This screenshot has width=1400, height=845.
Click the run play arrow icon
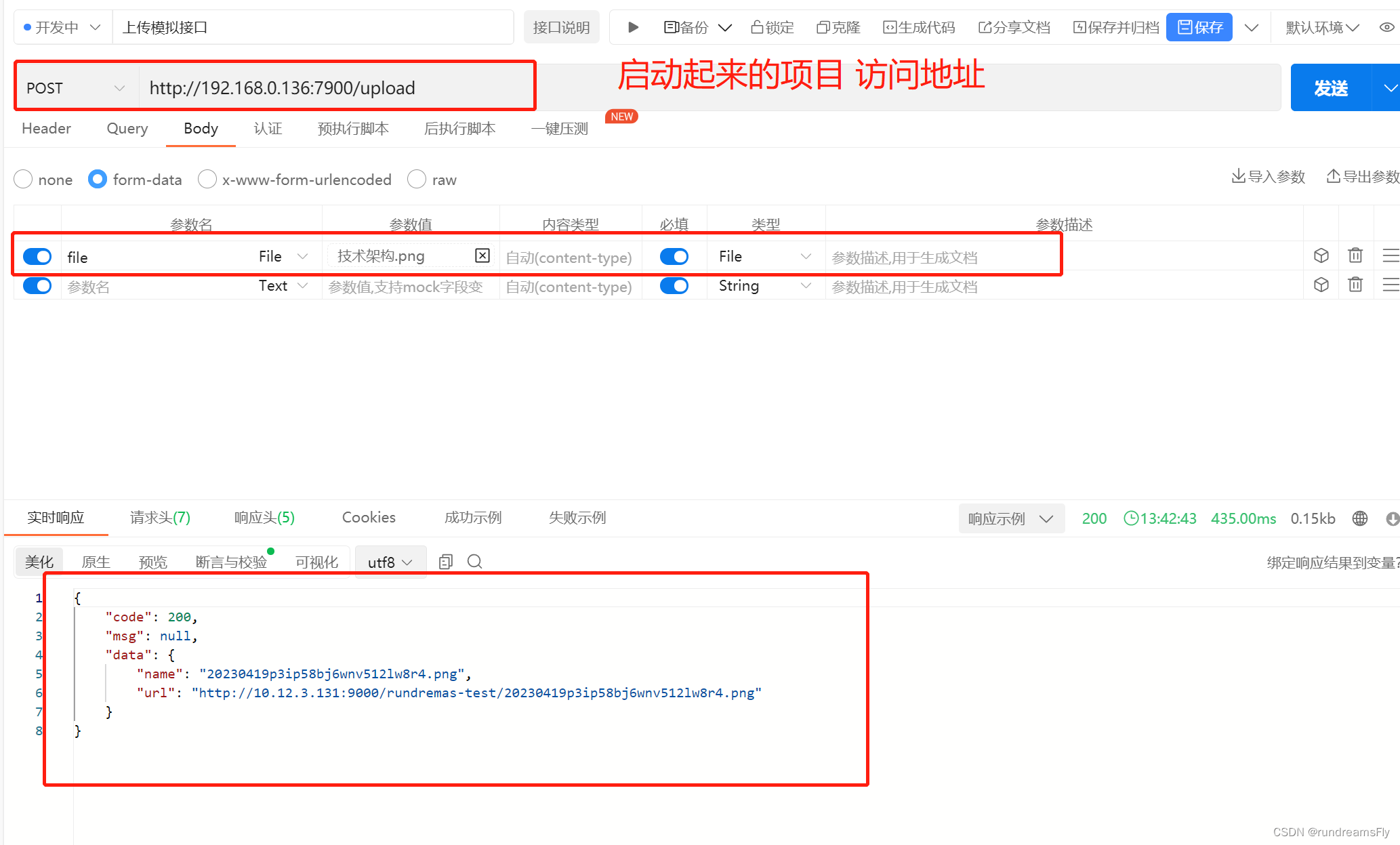[x=633, y=27]
